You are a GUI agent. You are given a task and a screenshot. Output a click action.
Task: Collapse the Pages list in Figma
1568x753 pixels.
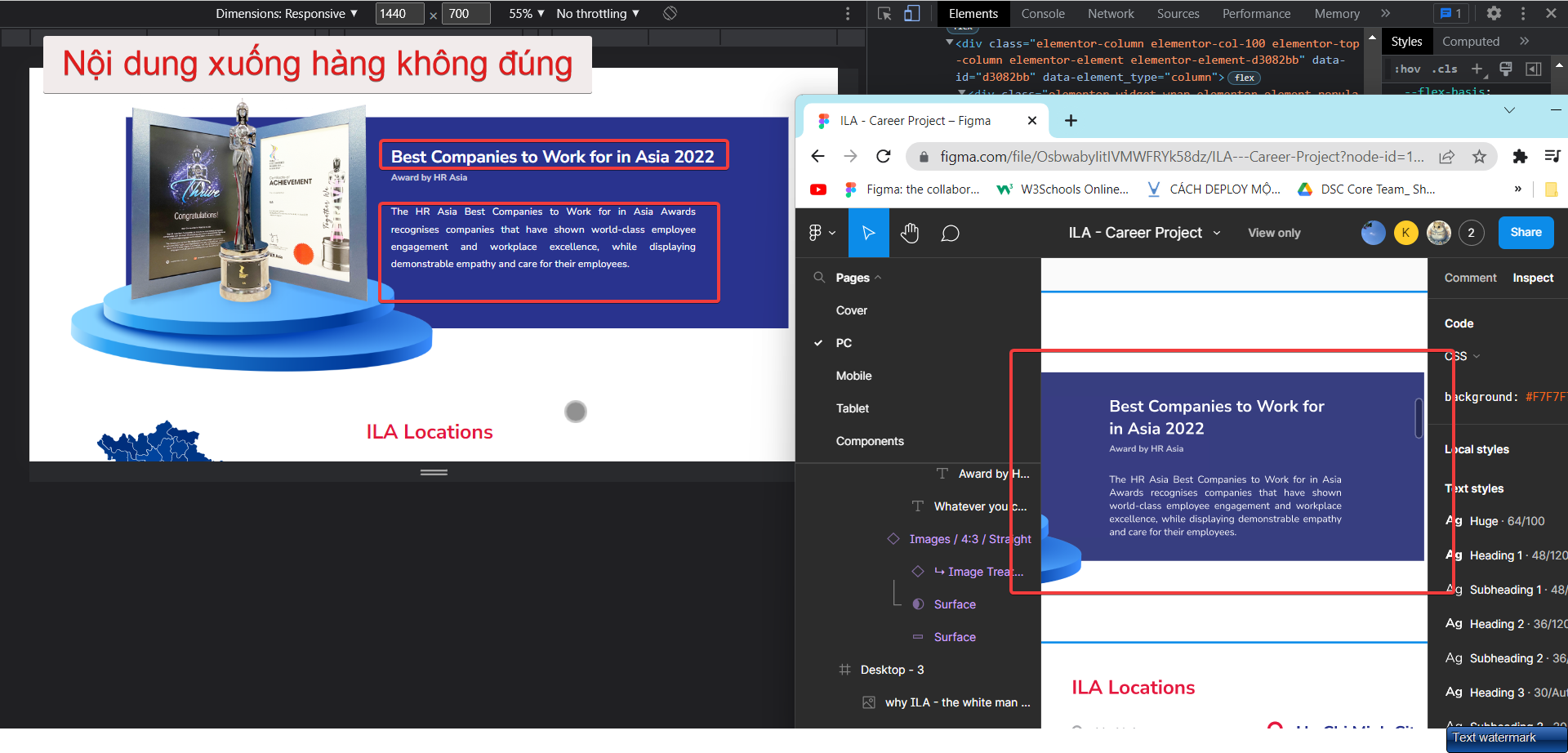click(x=858, y=278)
